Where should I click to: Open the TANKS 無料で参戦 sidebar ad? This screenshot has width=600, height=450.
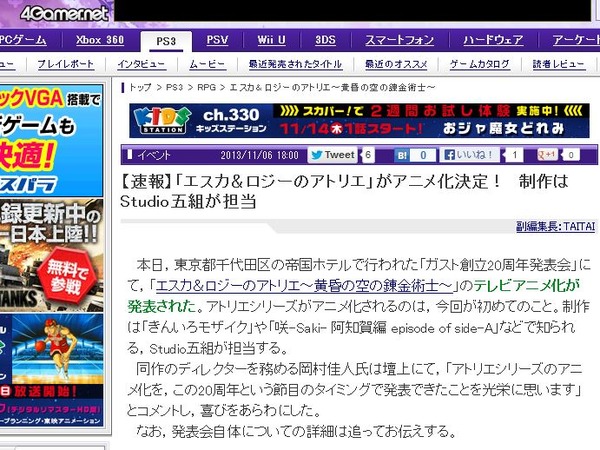pyautogui.click(x=51, y=255)
